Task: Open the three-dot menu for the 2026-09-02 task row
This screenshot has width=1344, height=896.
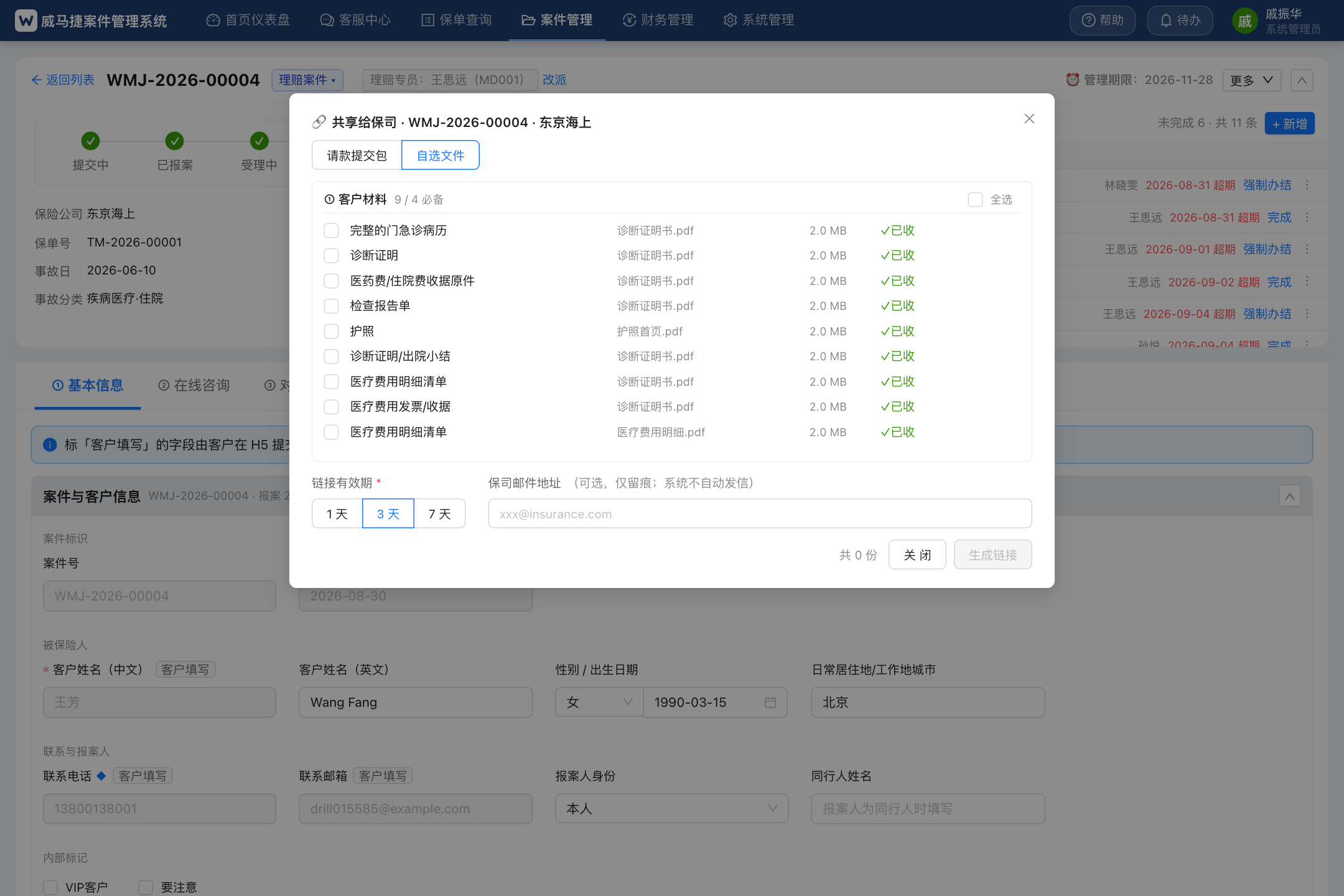Action: (x=1307, y=281)
